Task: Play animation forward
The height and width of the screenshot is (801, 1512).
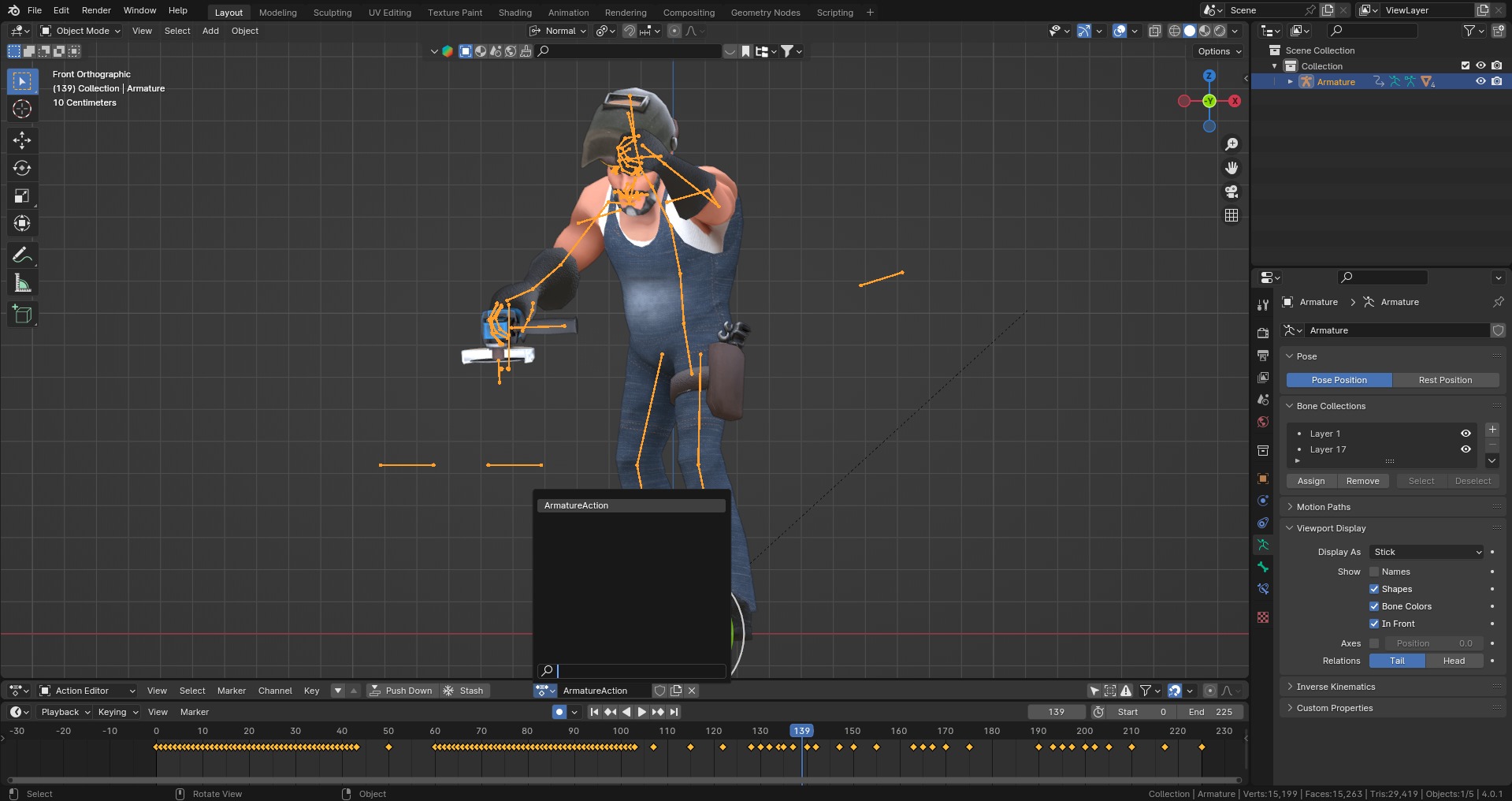Action: [642, 712]
